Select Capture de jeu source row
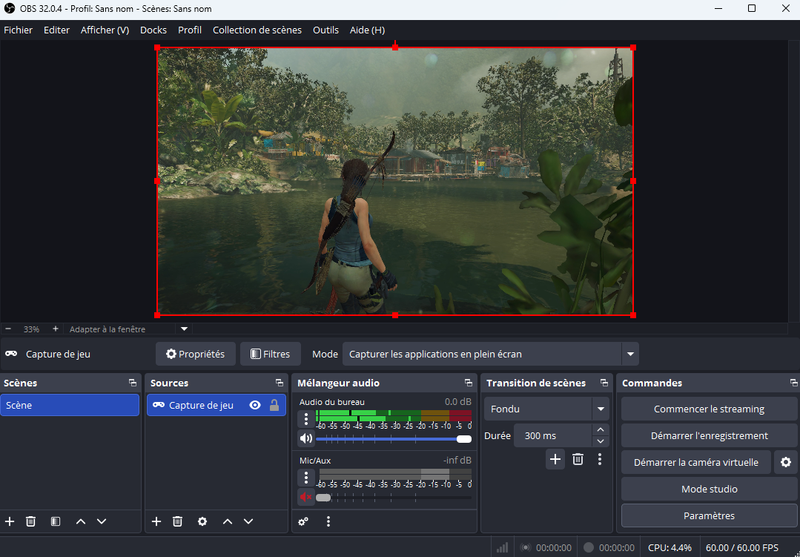Screen dimensions: 800x557 click(216, 405)
